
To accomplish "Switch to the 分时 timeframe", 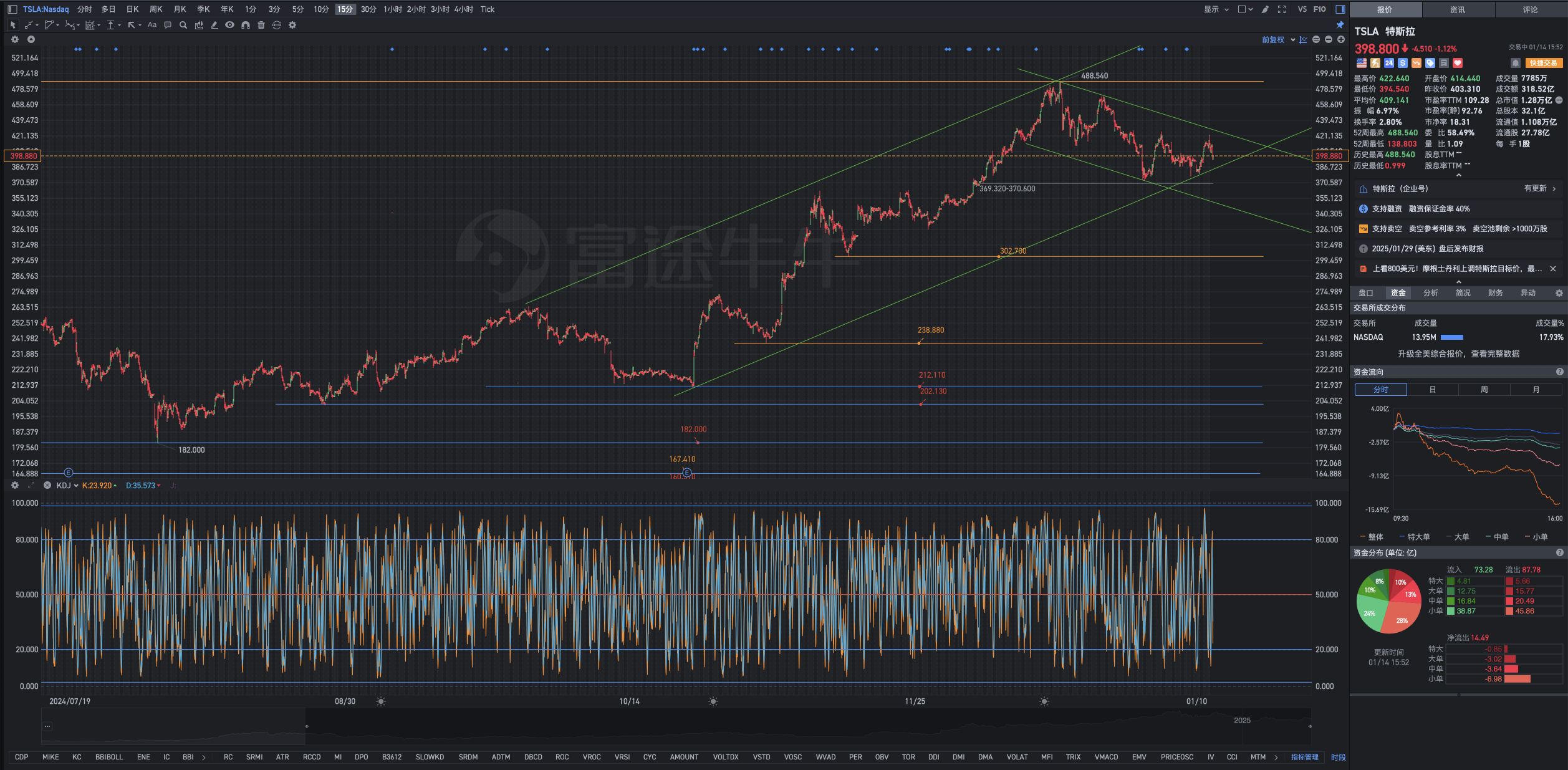I will [x=85, y=9].
